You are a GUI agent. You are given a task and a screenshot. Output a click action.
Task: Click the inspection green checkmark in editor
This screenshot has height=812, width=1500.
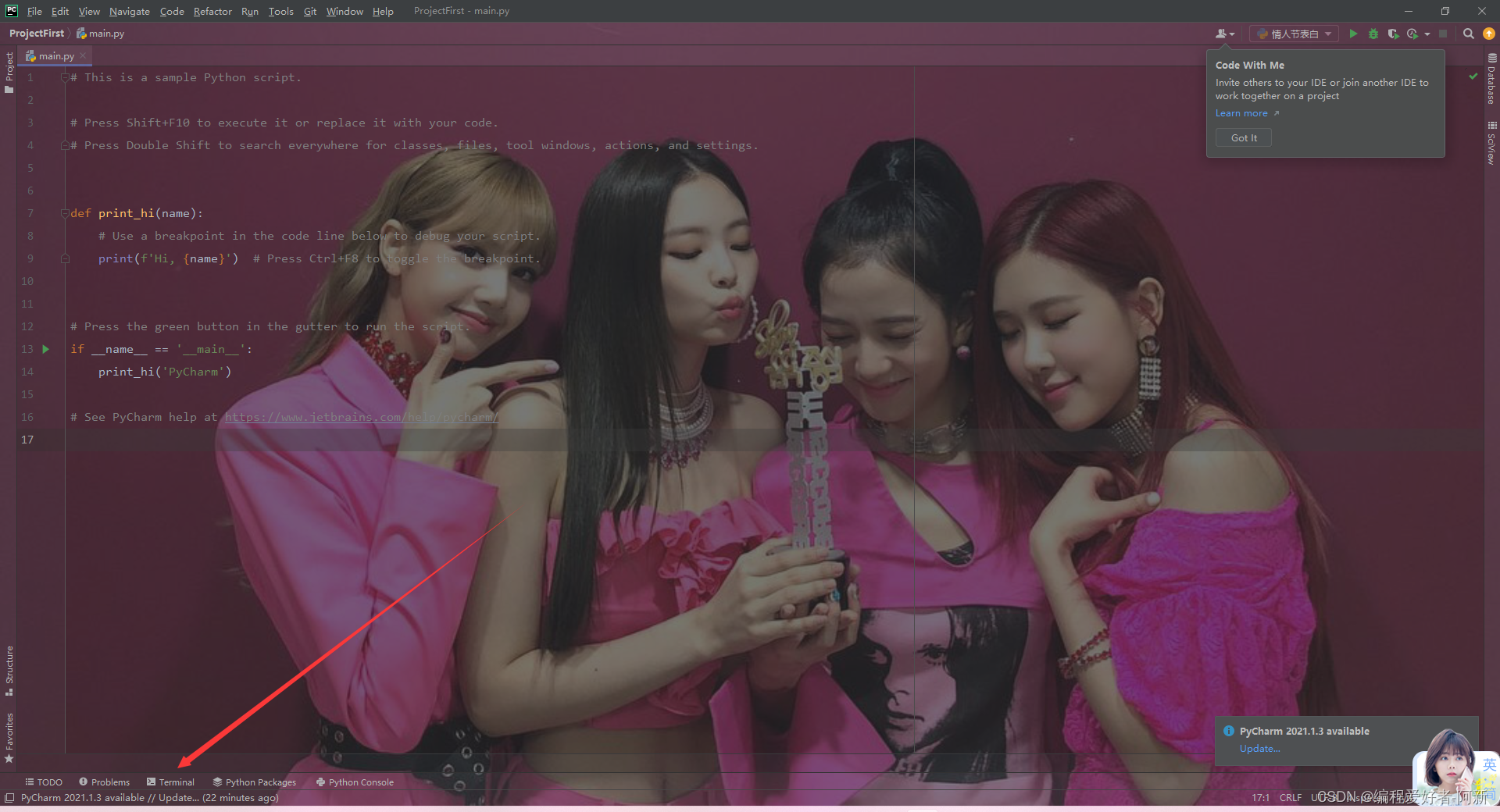pyautogui.click(x=1473, y=77)
